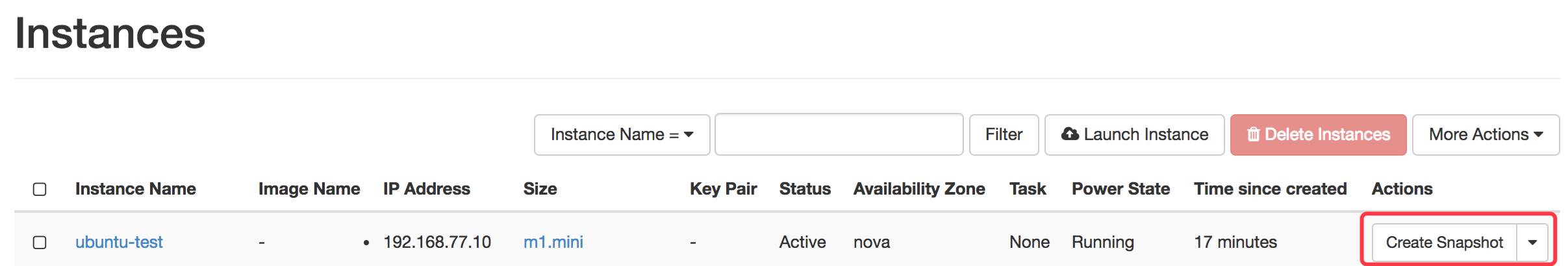Tick the select-all checkbox in table header
The height and width of the screenshot is (266, 1568).
tap(40, 189)
